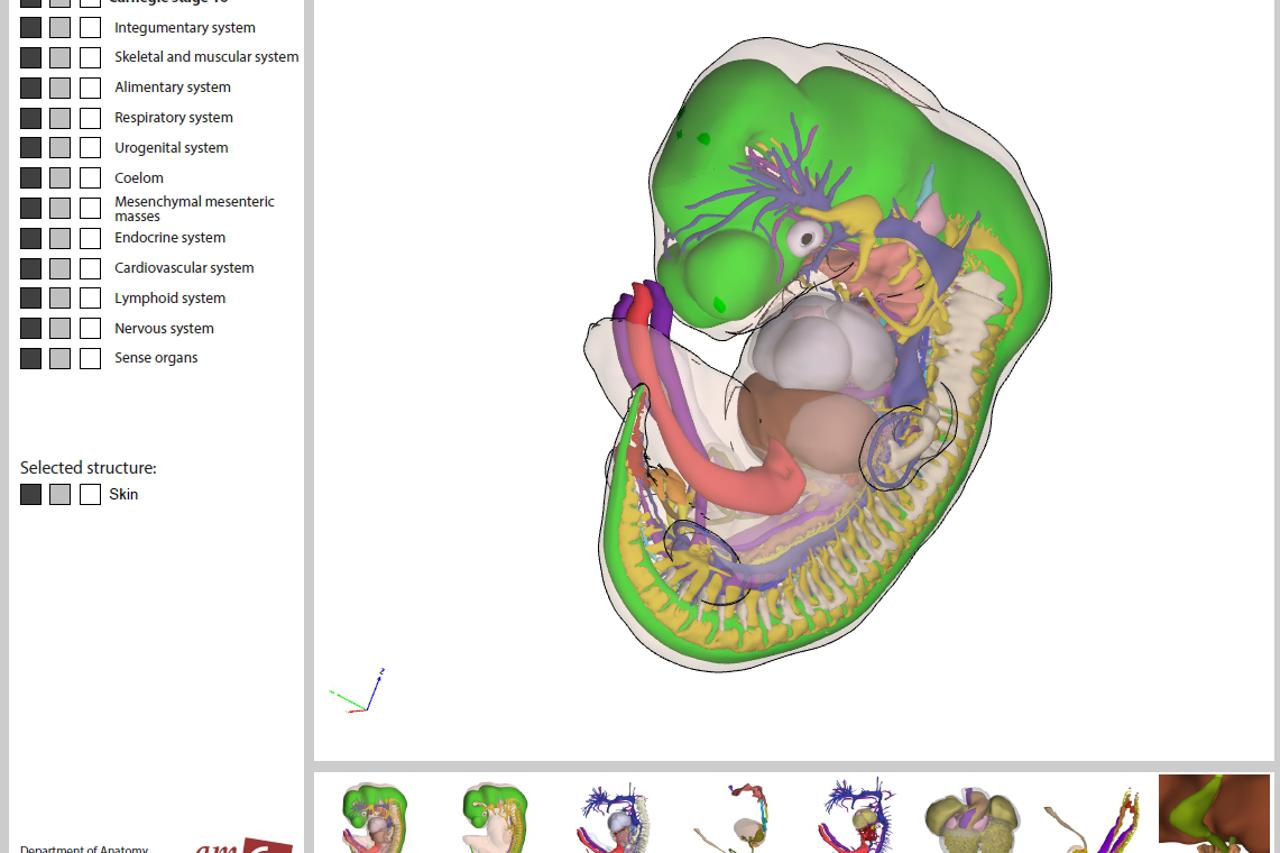The height and width of the screenshot is (853, 1280).
Task: Hide Cardiovascular system with its white square
Action: click(x=90, y=268)
